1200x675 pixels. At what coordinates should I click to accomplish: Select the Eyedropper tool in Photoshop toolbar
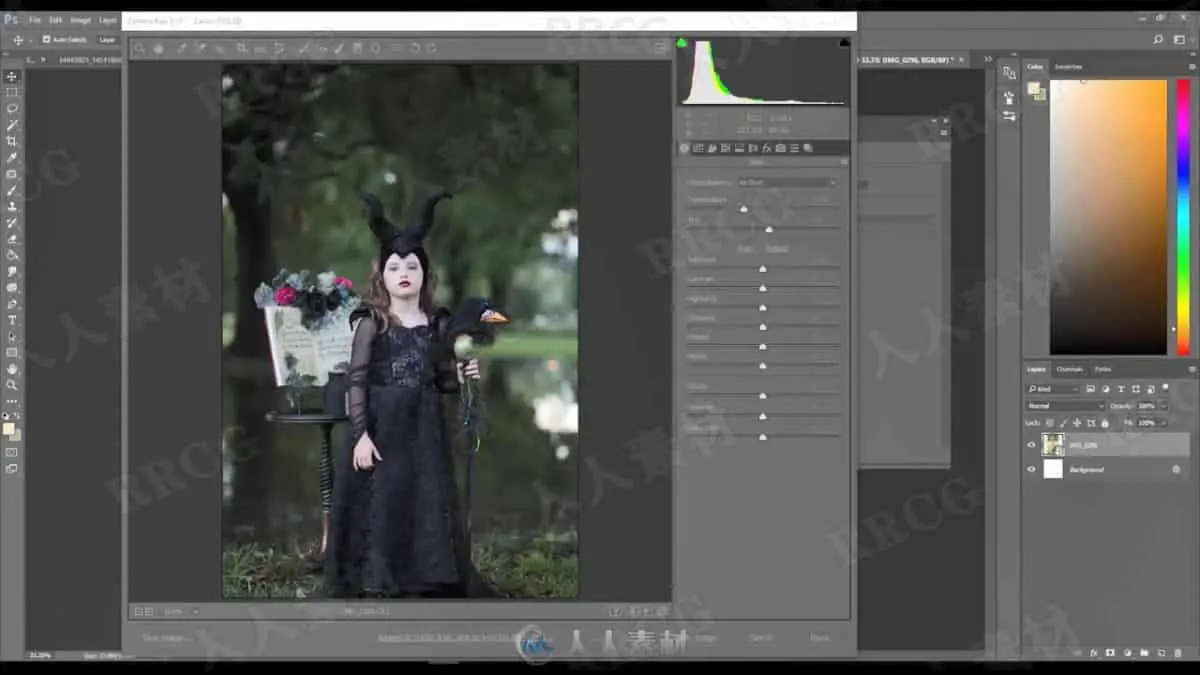[12, 157]
